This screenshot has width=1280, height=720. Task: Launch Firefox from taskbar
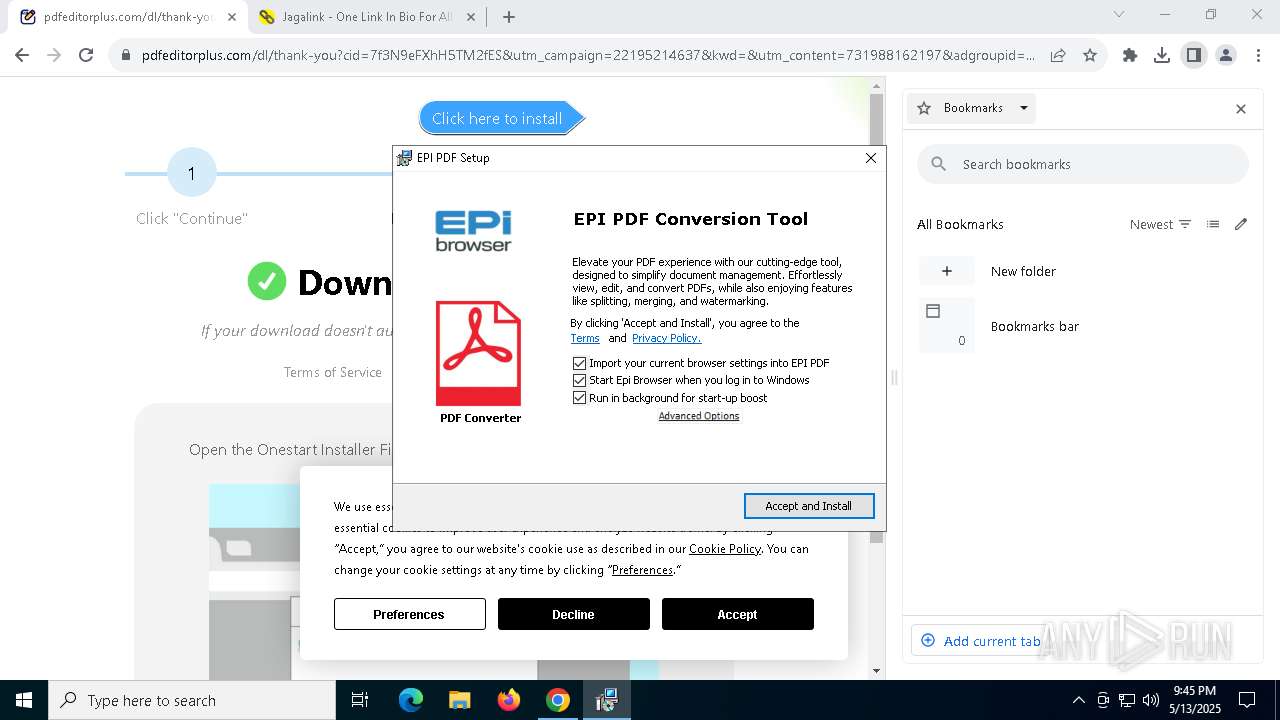pos(509,700)
